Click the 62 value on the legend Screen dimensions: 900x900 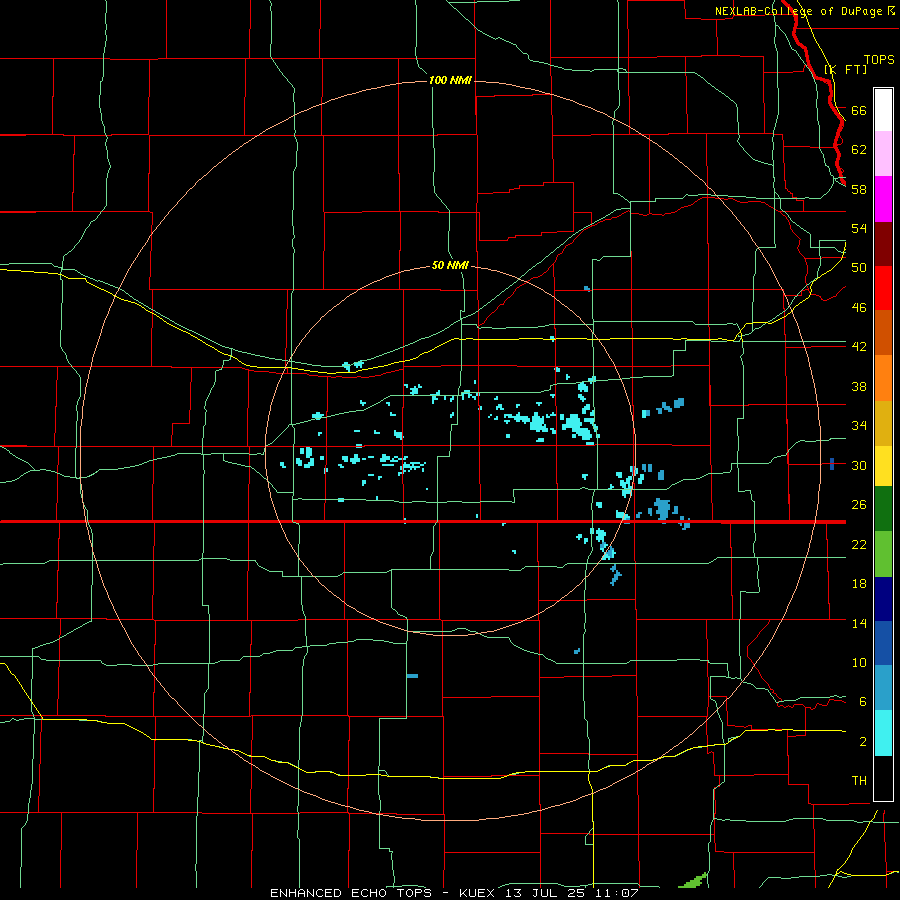(859, 149)
